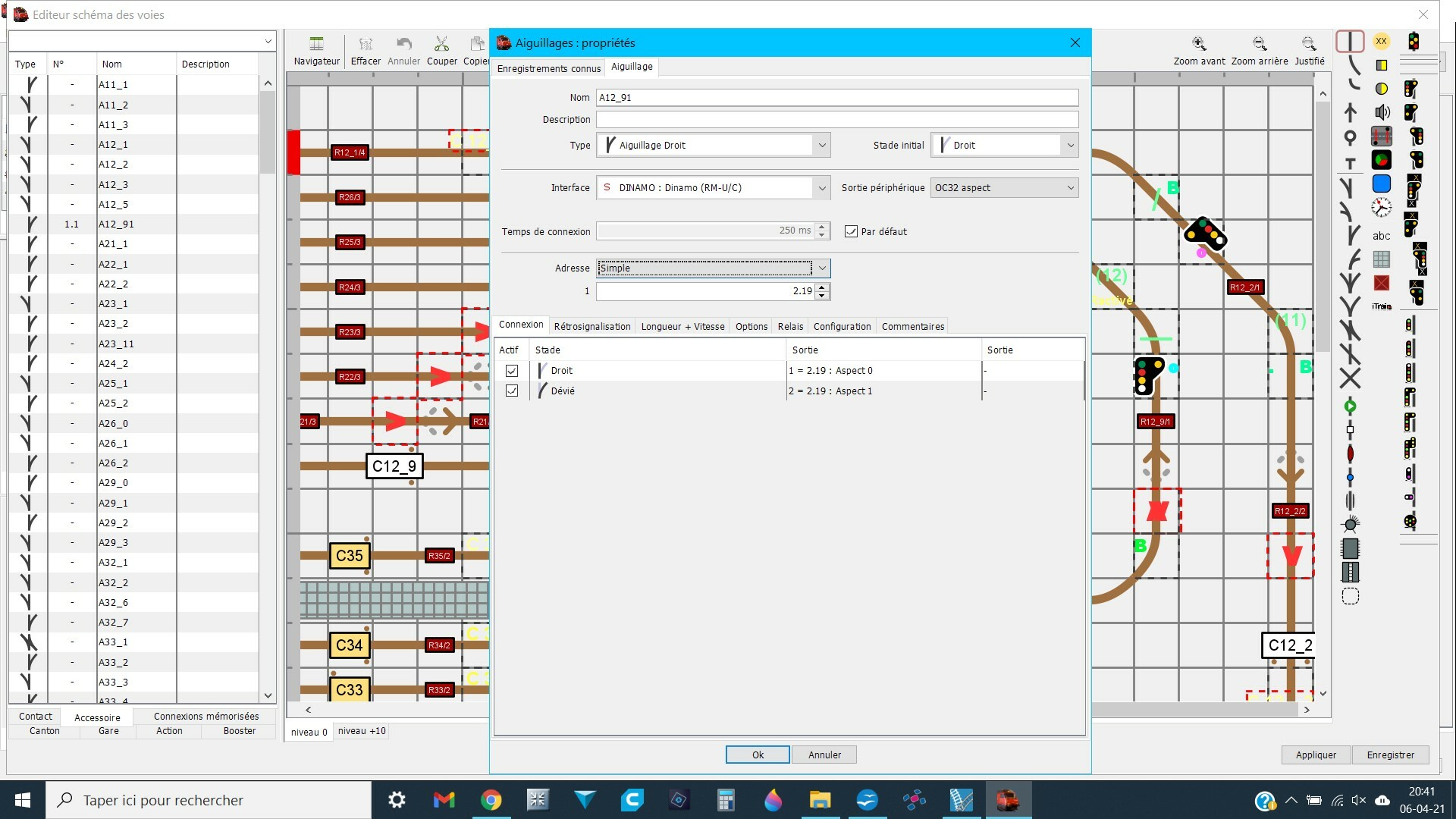The width and height of the screenshot is (1456, 819).
Task: Toggle the Par défaut checkbox
Action: 851,231
